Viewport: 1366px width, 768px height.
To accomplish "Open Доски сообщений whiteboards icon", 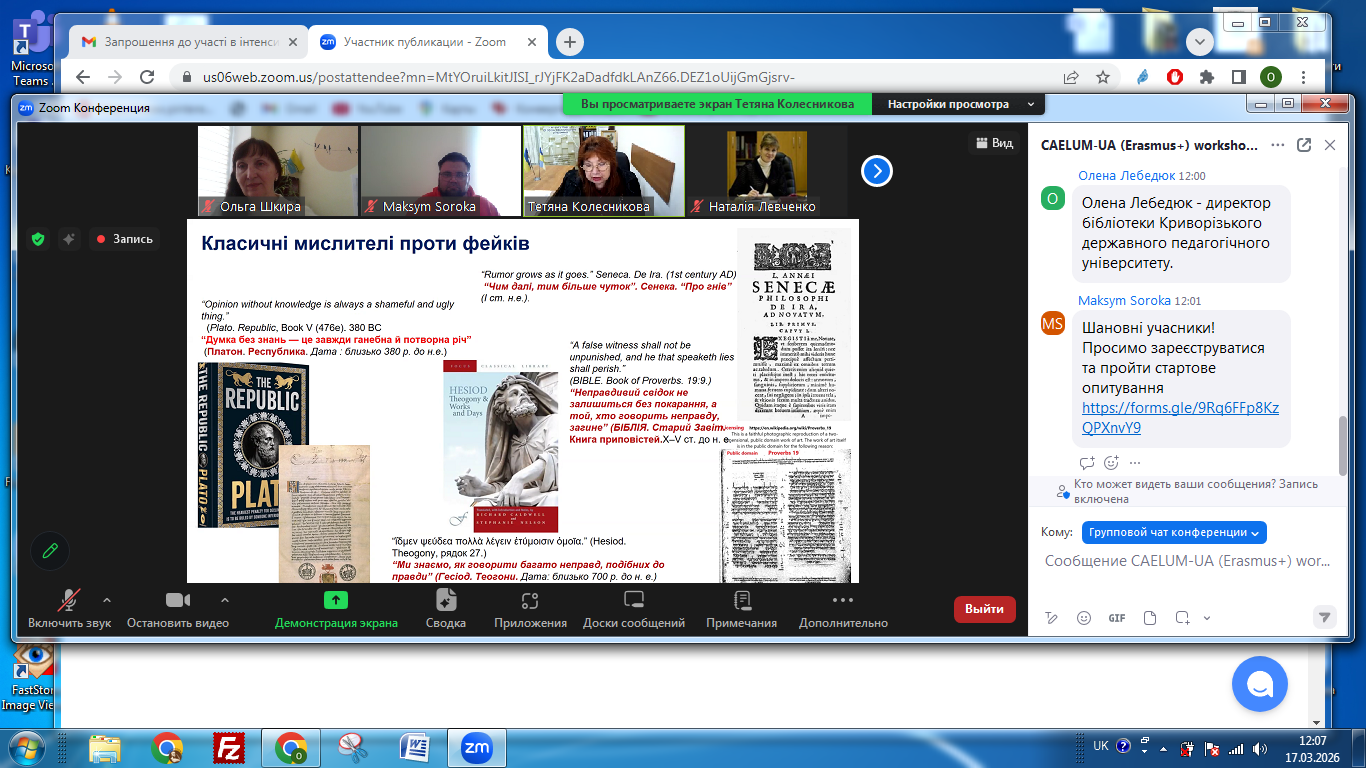I will tap(634, 601).
